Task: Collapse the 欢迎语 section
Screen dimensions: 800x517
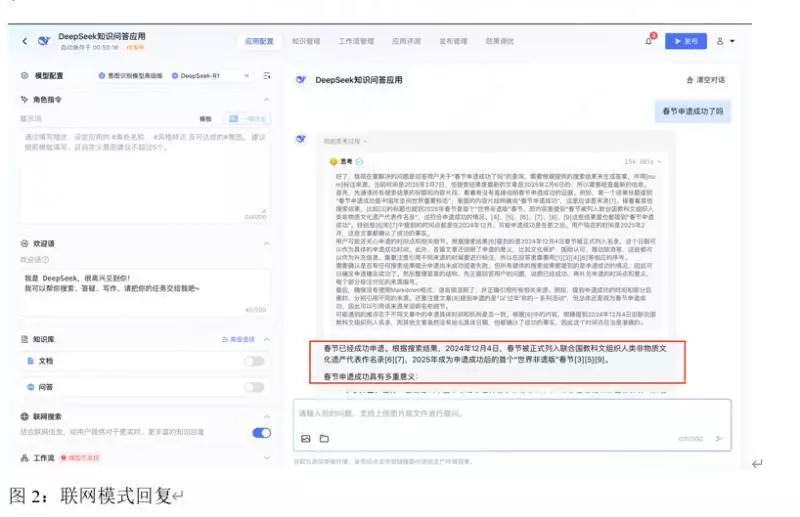Action: [x=267, y=244]
